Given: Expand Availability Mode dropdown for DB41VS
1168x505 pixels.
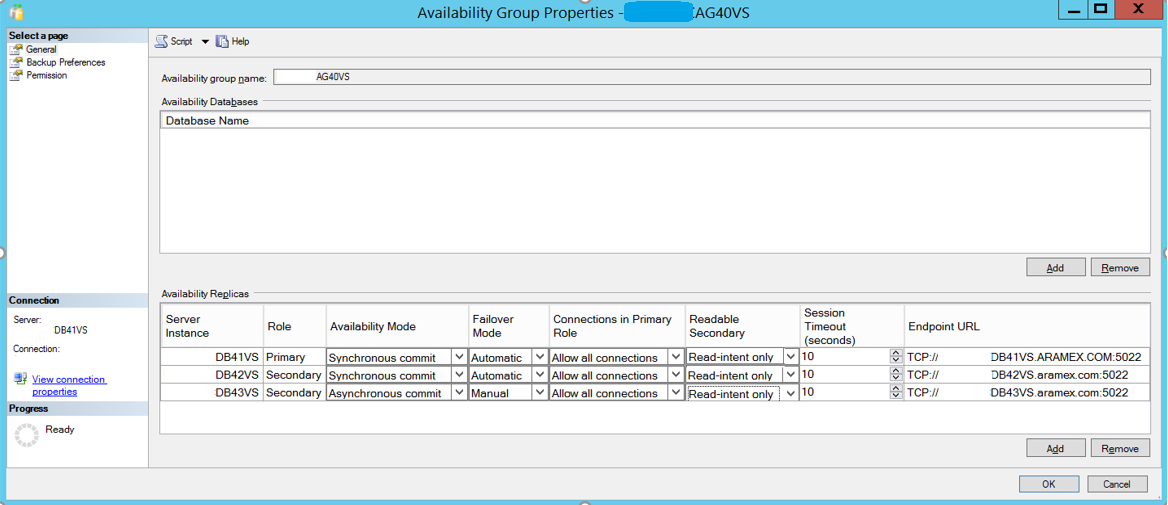Looking at the screenshot, I should 459,357.
